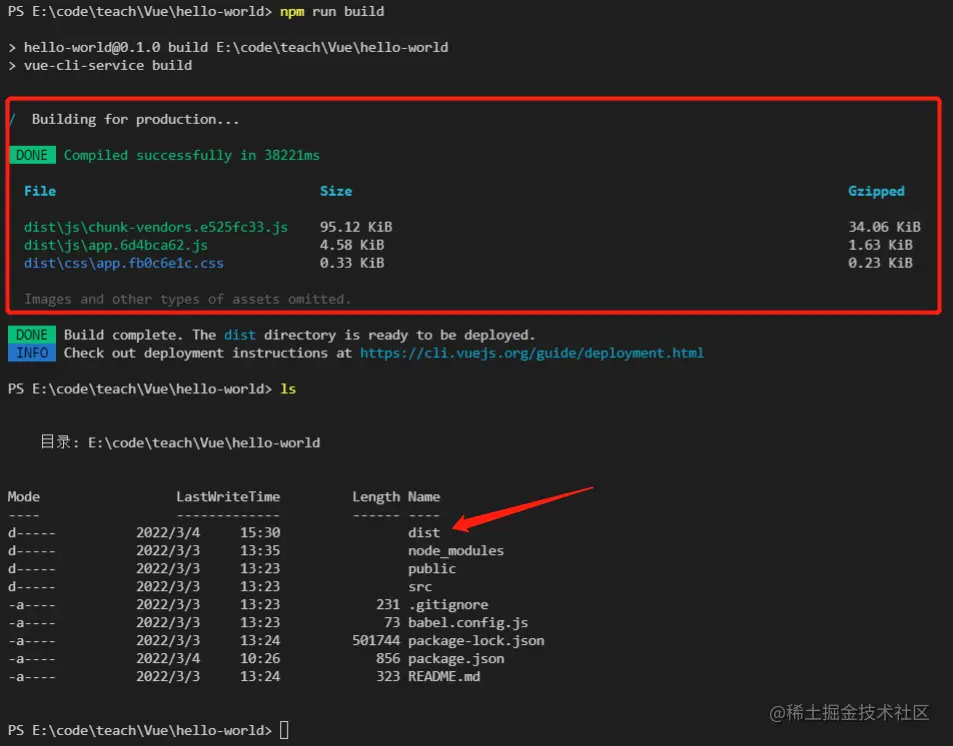Select the '目录: E:\code\teach\Vue\hello-world' line

(180, 443)
